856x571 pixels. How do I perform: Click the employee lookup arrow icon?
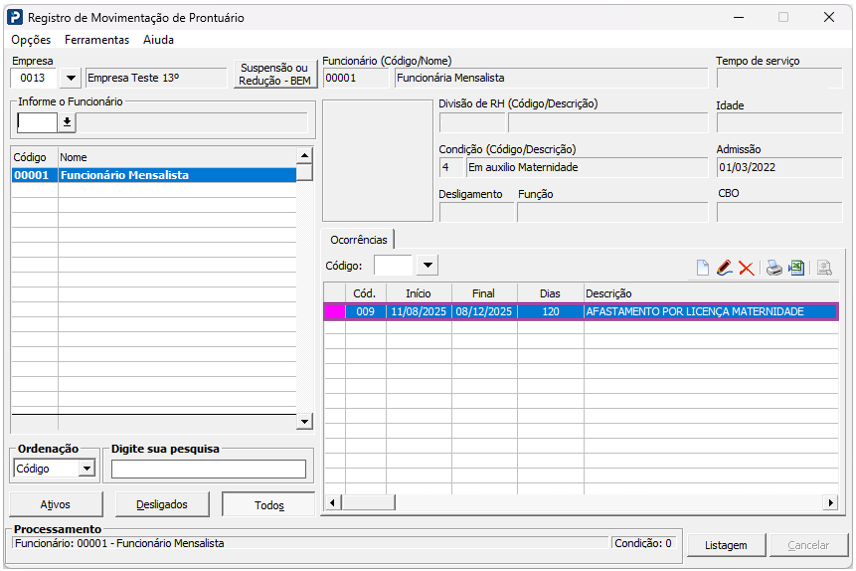[67, 122]
